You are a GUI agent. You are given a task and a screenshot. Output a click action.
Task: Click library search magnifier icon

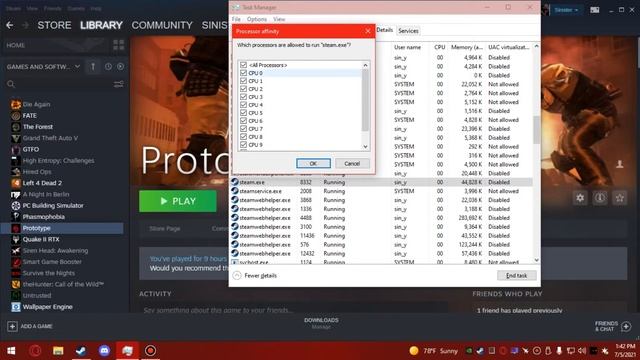point(11,84)
